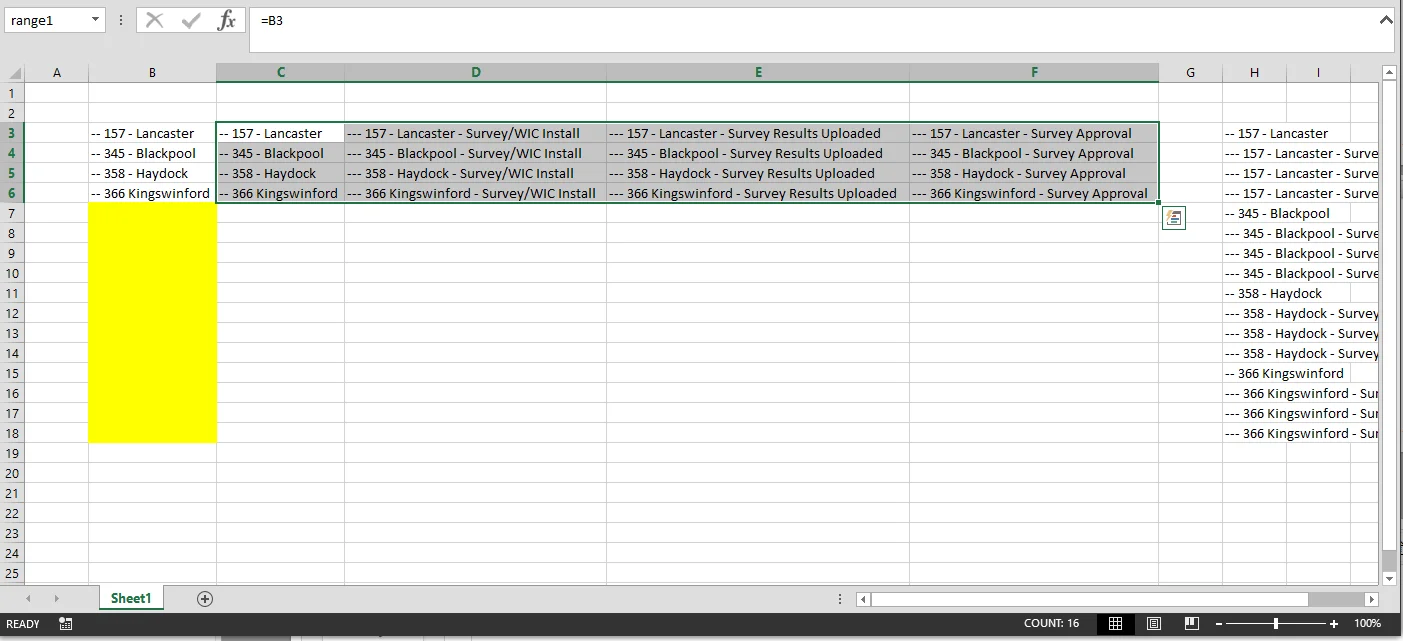The image size is (1403, 641).
Task: Select column D header
Action: pos(475,72)
